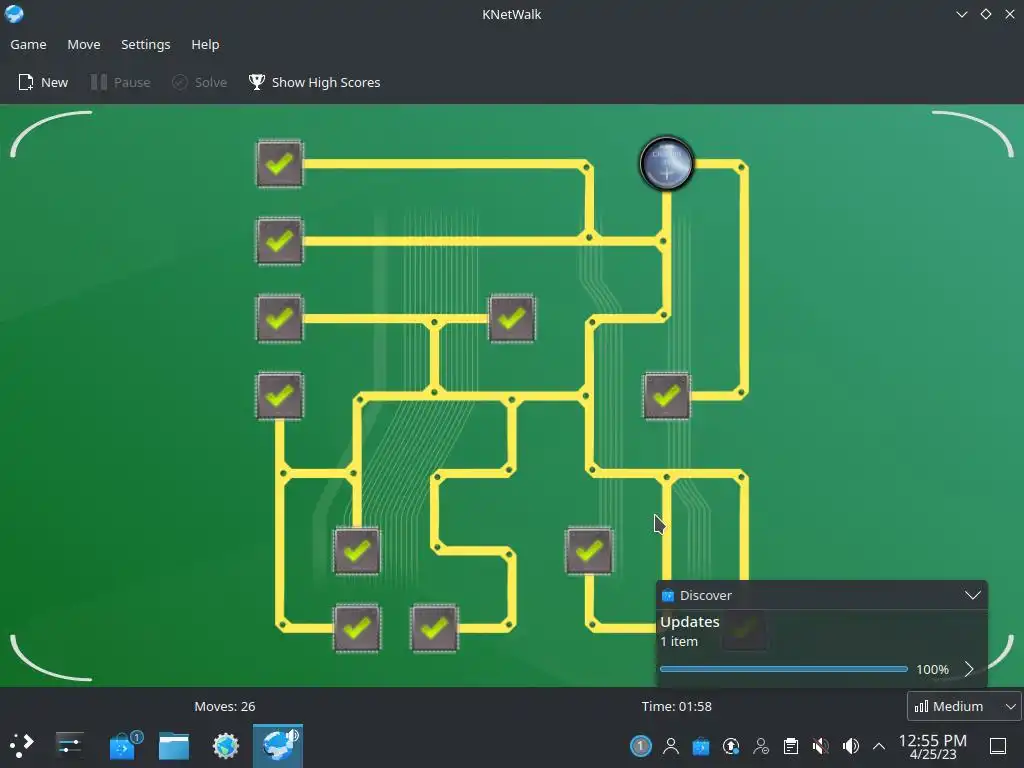
Task: Rotate third terminal in the left column
Action: coord(280,319)
